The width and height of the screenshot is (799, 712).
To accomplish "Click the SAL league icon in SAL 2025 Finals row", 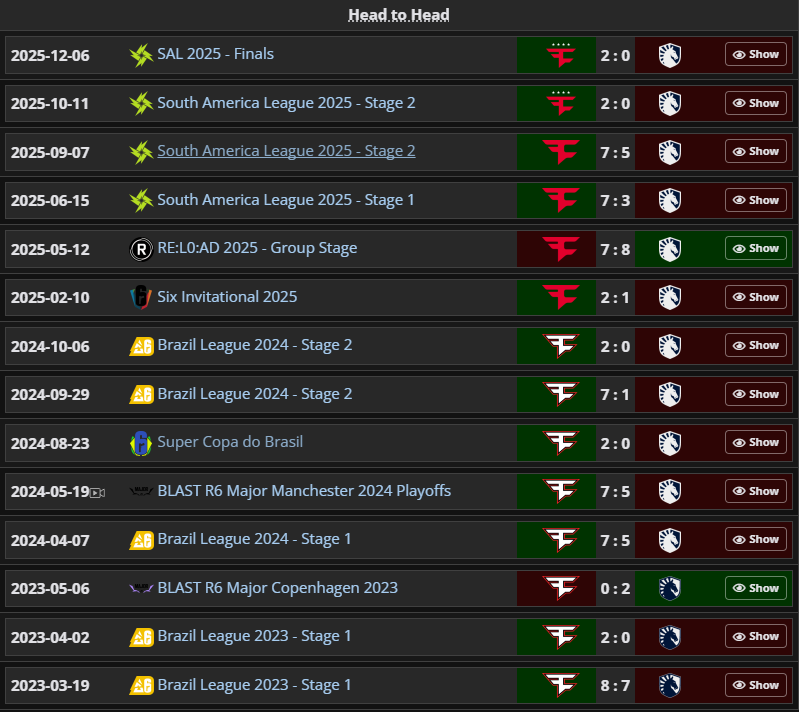I will 141,55.
